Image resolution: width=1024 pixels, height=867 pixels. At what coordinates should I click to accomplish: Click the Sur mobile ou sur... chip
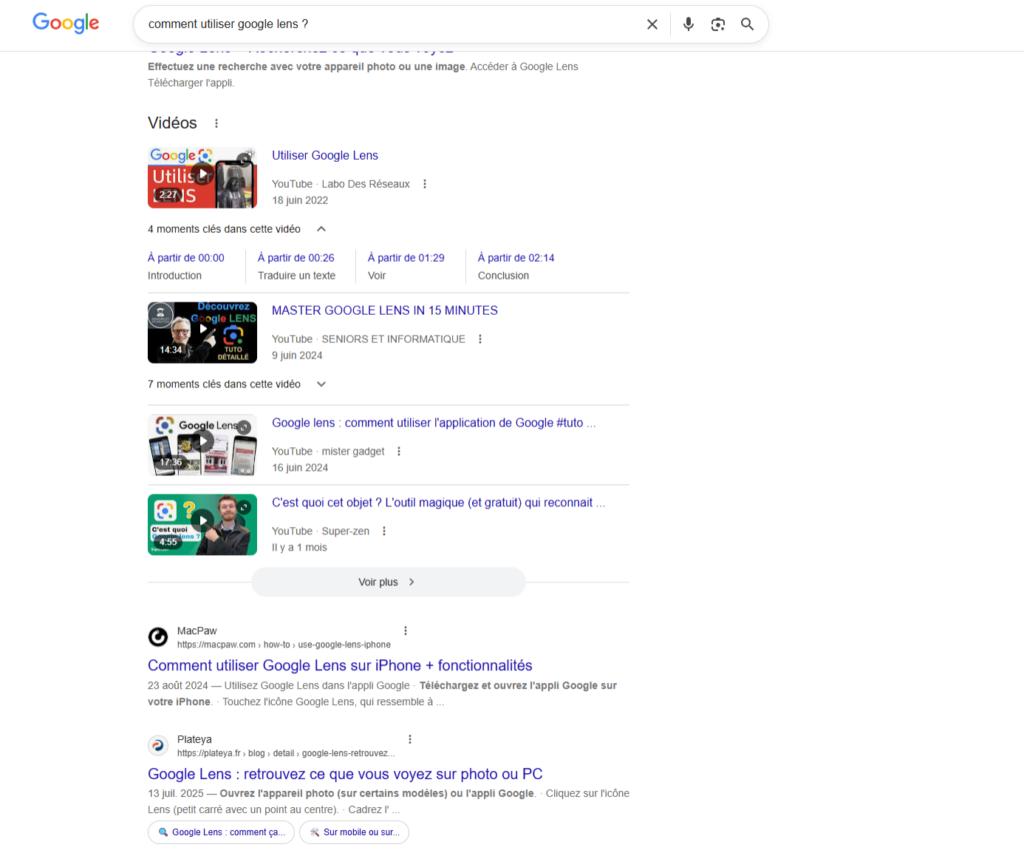(x=354, y=832)
